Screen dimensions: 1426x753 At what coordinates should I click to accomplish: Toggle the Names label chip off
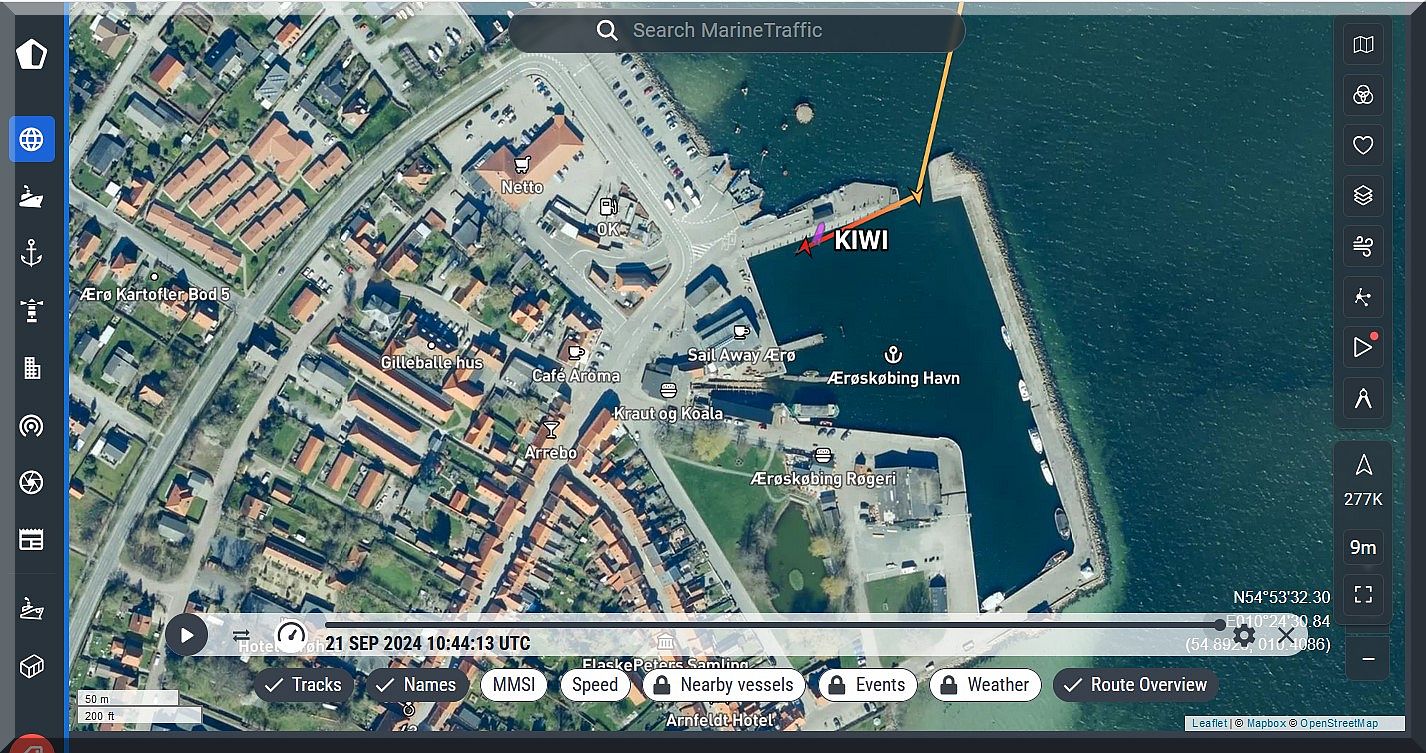417,685
